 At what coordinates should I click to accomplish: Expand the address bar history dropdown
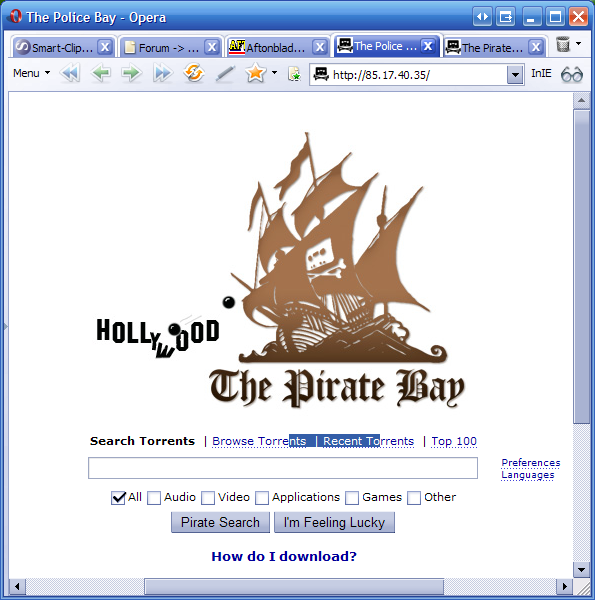pyautogui.click(x=515, y=75)
